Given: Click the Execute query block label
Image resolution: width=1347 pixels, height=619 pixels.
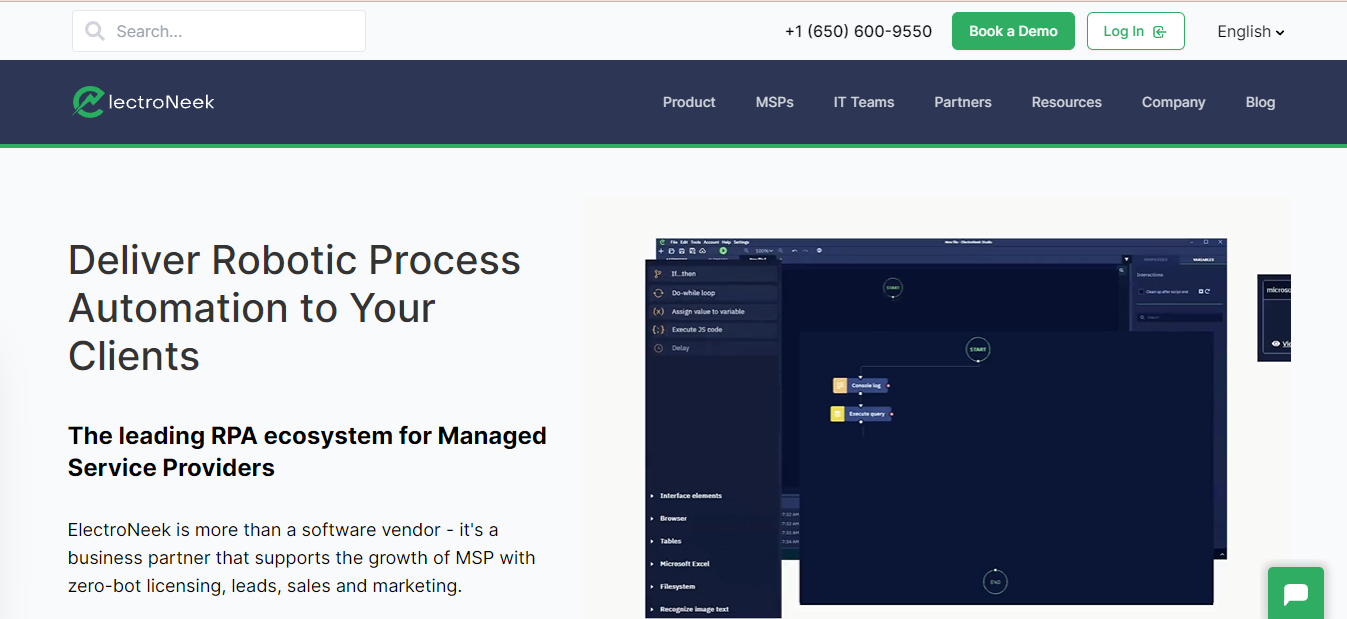Looking at the screenshot, I should pos(867,413).
